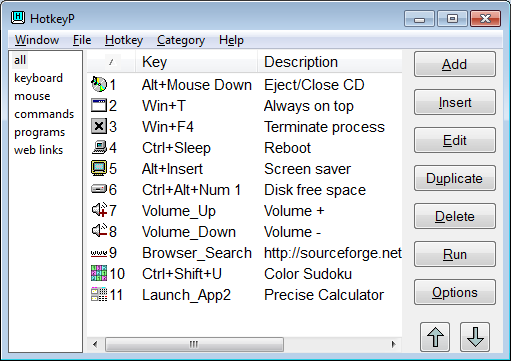
Task: Toggle sort order on number column header
Action: [111, 62]
